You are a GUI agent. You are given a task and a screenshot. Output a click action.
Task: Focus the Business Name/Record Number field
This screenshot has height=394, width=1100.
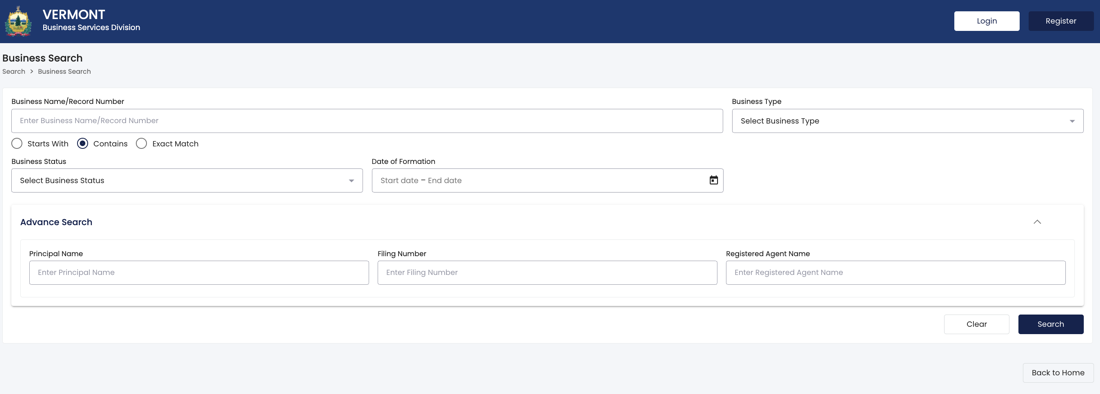point(367,121)
